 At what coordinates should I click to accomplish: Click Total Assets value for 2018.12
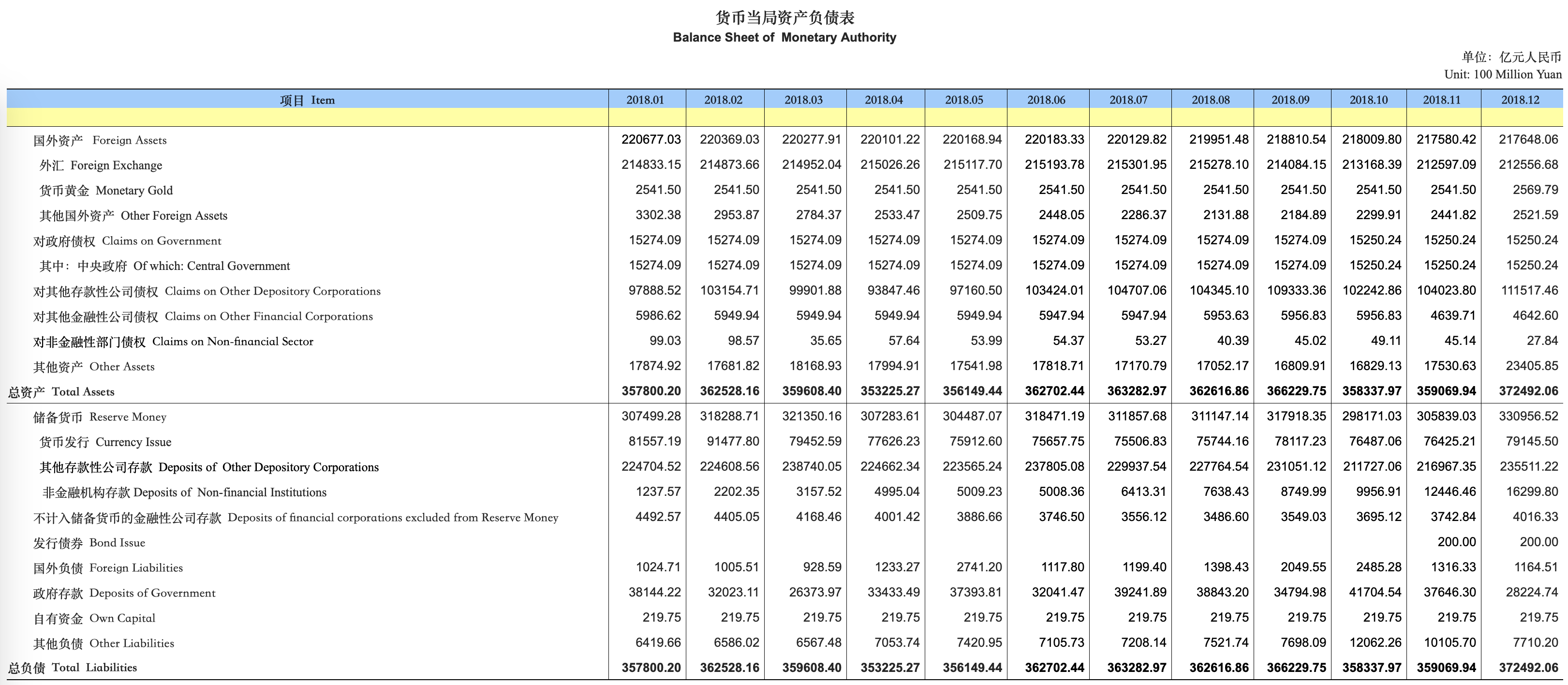(x=1528, y=391)
